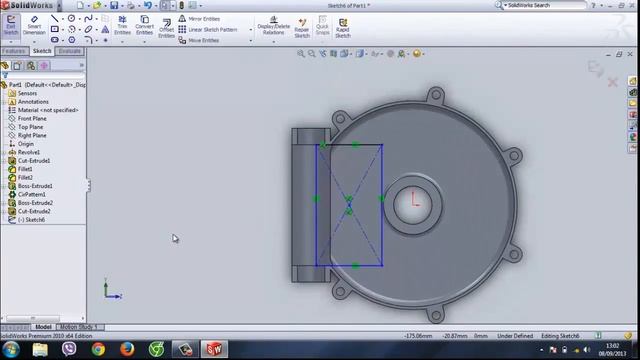Click the SolidWorks Search input field

545,5
